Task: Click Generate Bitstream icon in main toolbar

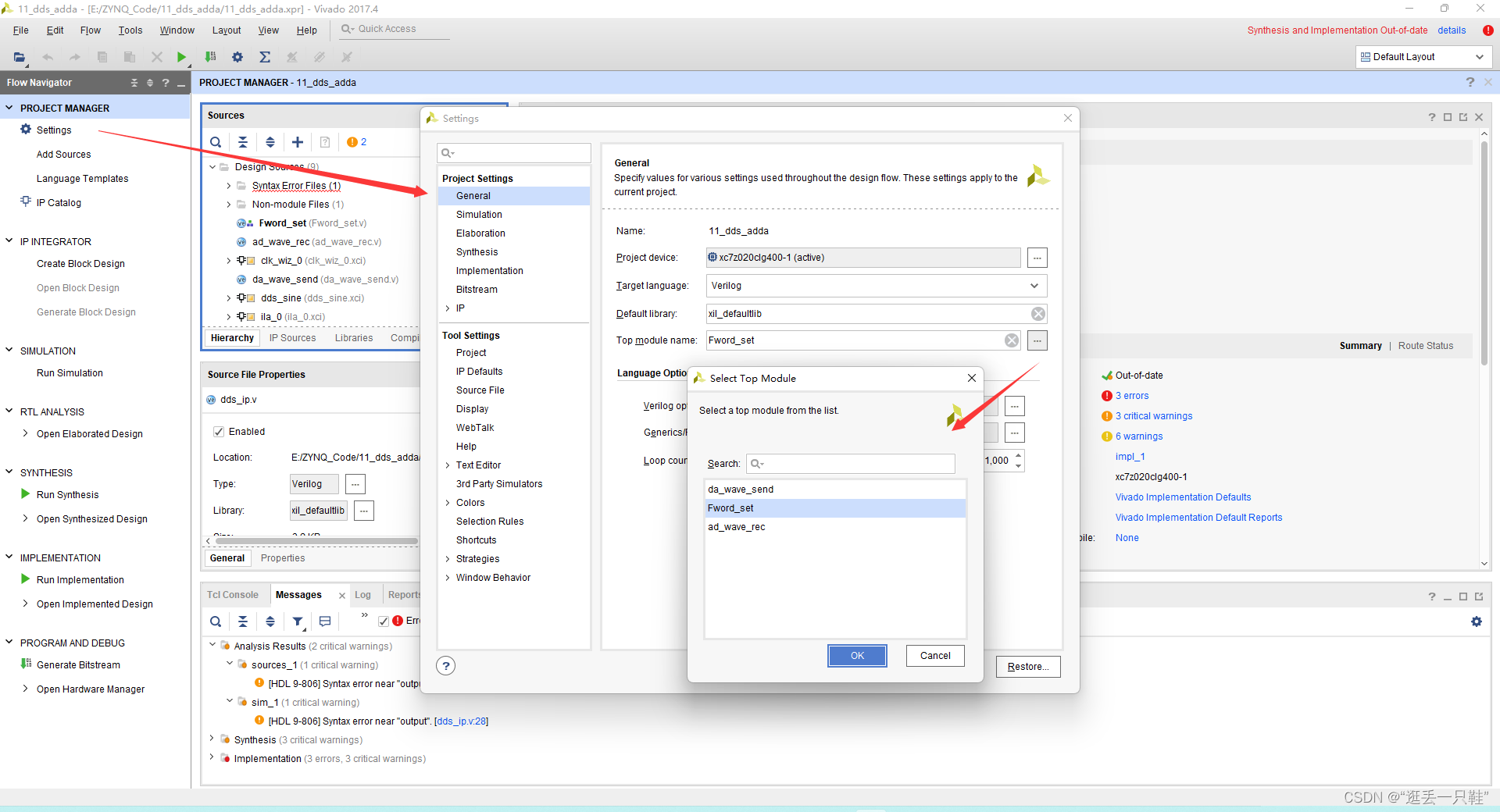Action: 210,57
